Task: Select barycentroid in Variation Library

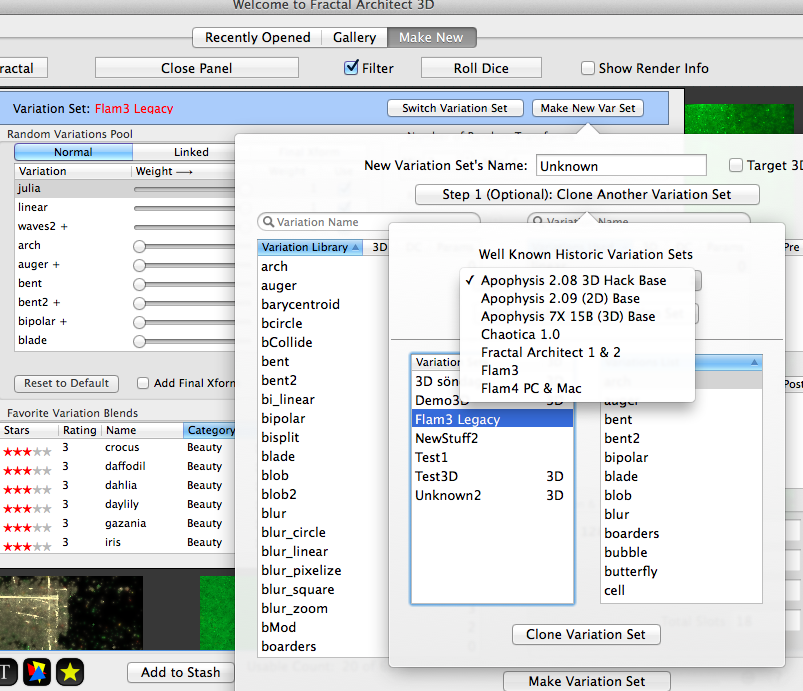Action: point(323,304)
